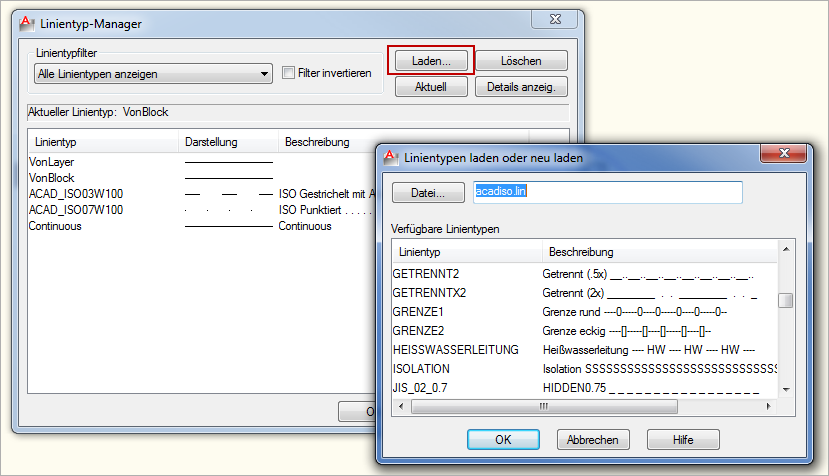This screenshot has height=476, width=829.
Task: Click the Laden... button
Action: [429, 61]
